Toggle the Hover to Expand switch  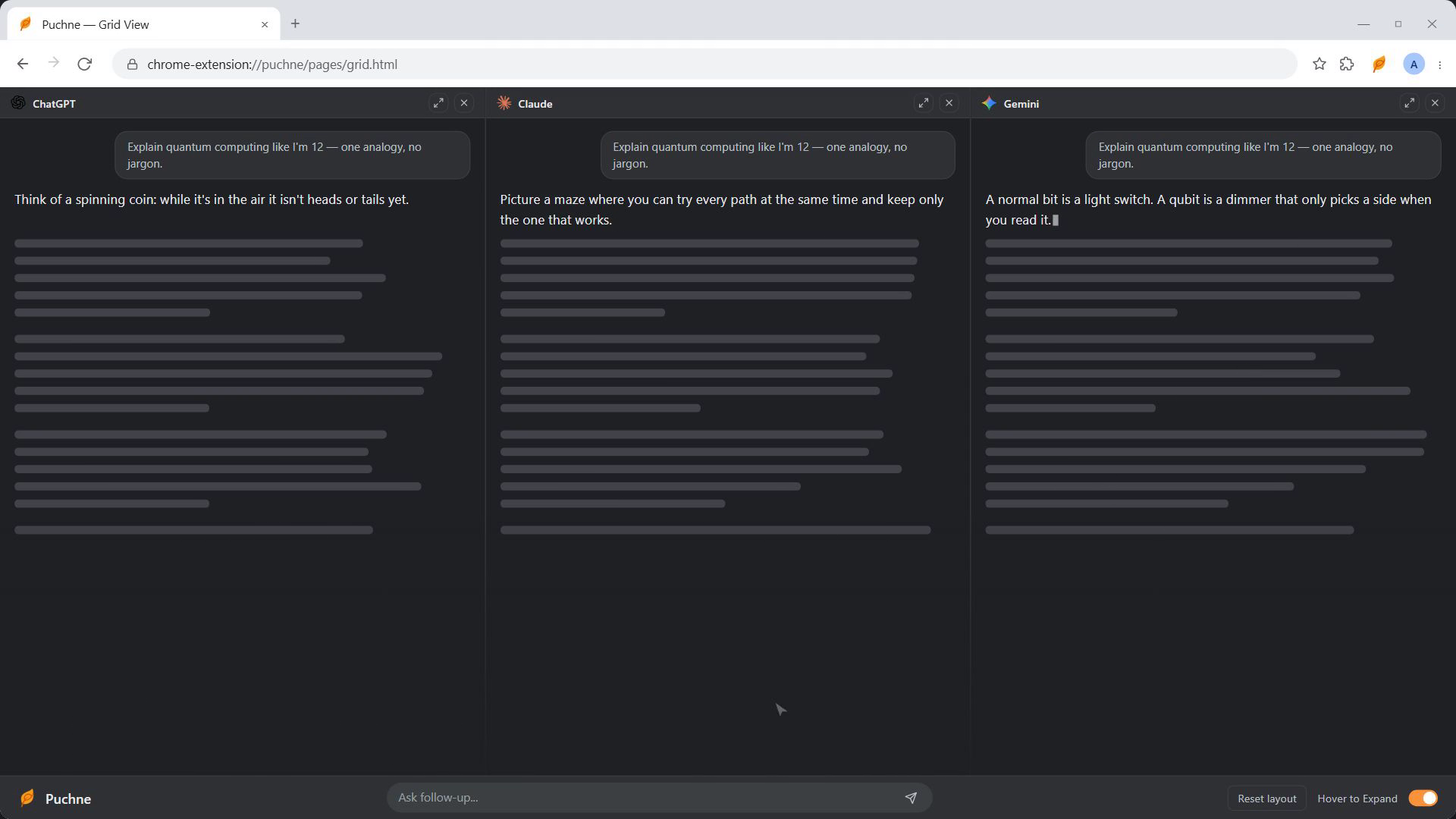[1423, 798]
